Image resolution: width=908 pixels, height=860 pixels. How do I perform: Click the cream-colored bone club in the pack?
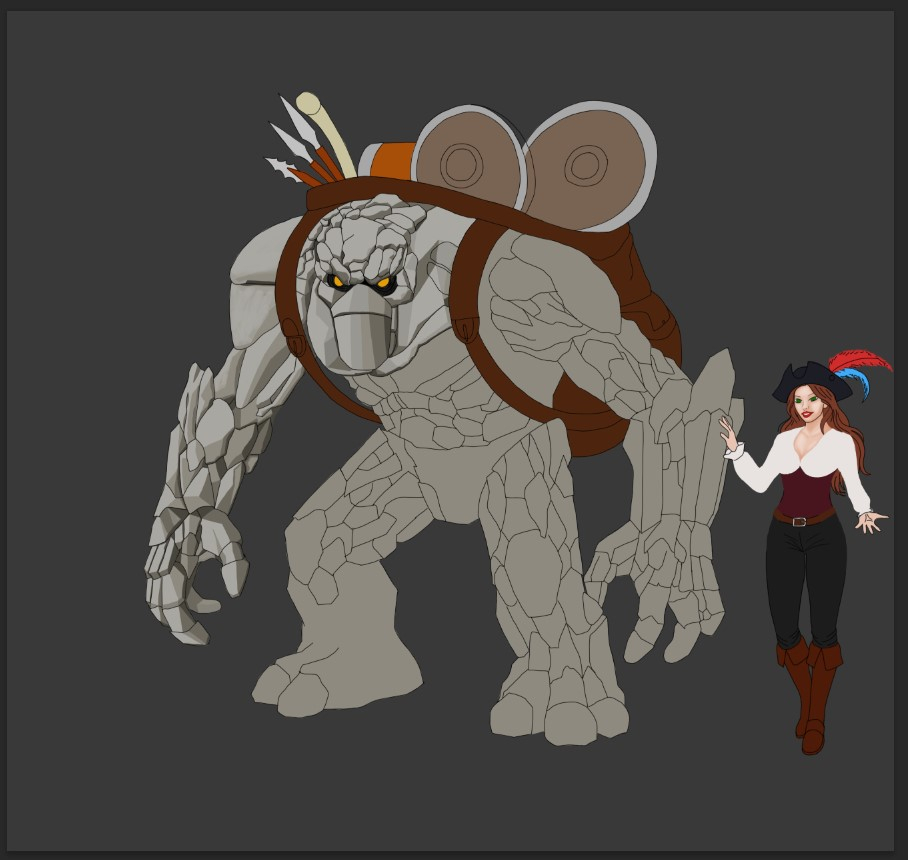(x=328, y=135)
